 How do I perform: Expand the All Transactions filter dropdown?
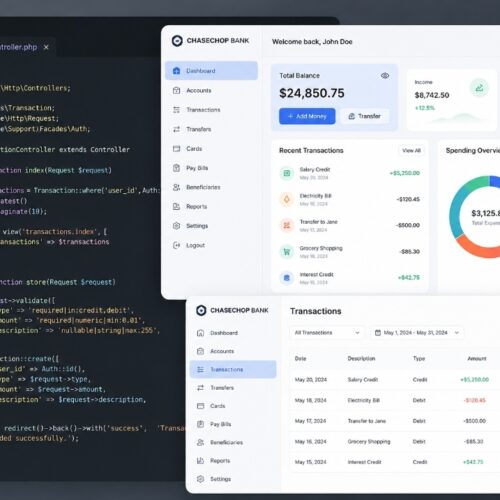[x=327, y=333]
